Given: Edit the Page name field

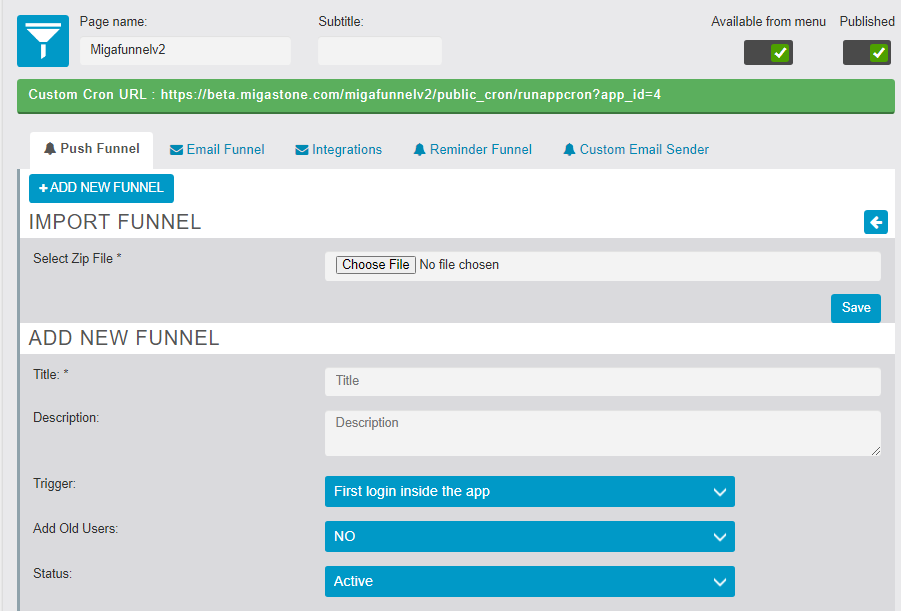Looking at the screenshot, I should tap(185, 51).
